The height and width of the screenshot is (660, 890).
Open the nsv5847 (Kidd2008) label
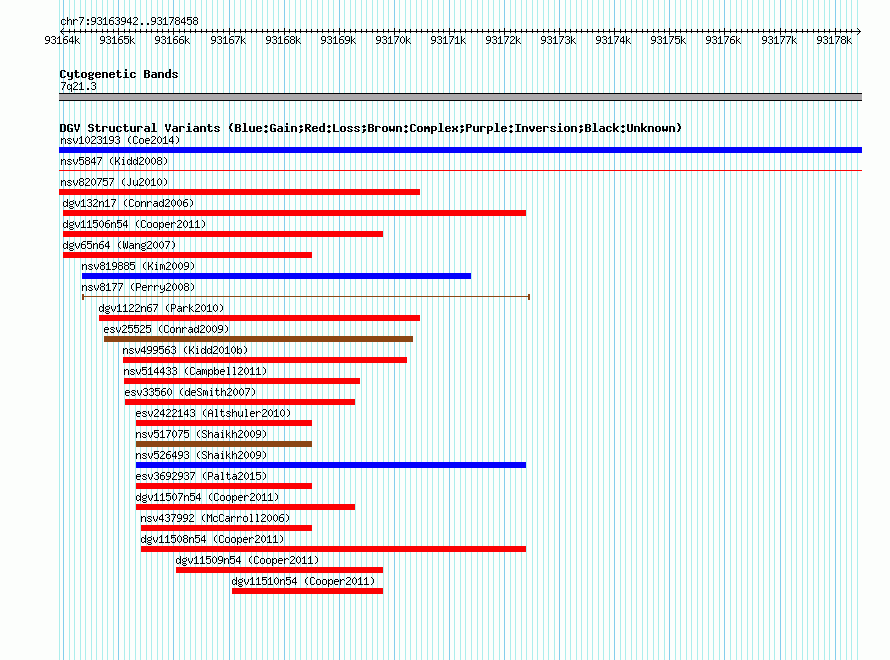click(114, 161)
